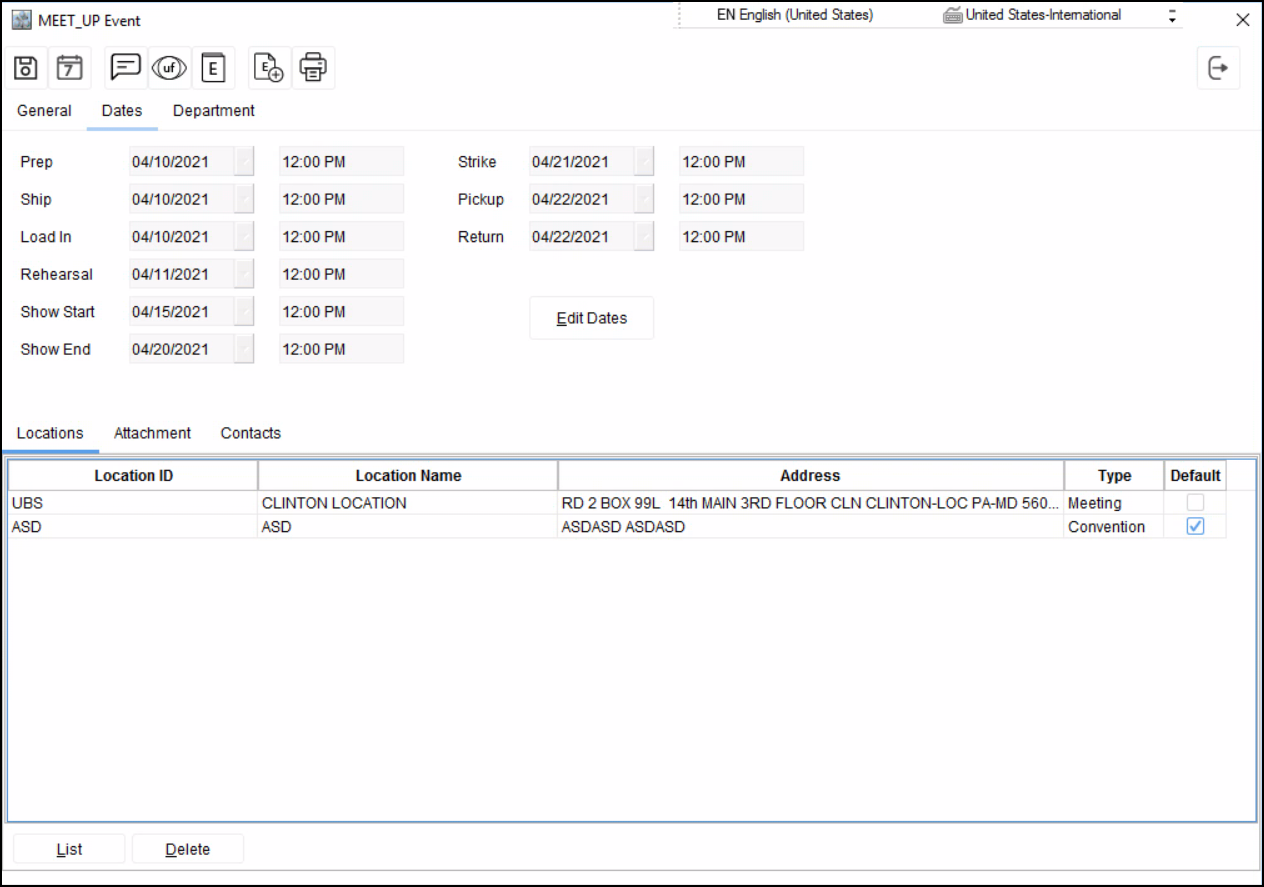Click the Edit Dates button
Viewport: 1264px width, 887px height.
[591, 318]
